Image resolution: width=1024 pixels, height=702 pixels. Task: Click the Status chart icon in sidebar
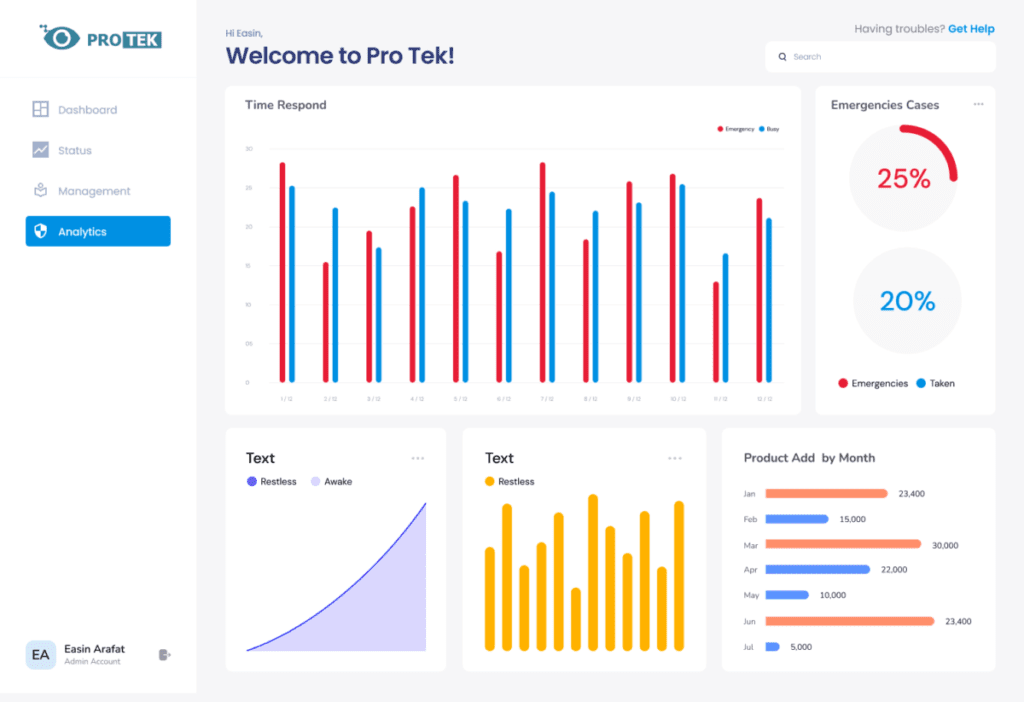pyautogui.click(x=42, y=150)
